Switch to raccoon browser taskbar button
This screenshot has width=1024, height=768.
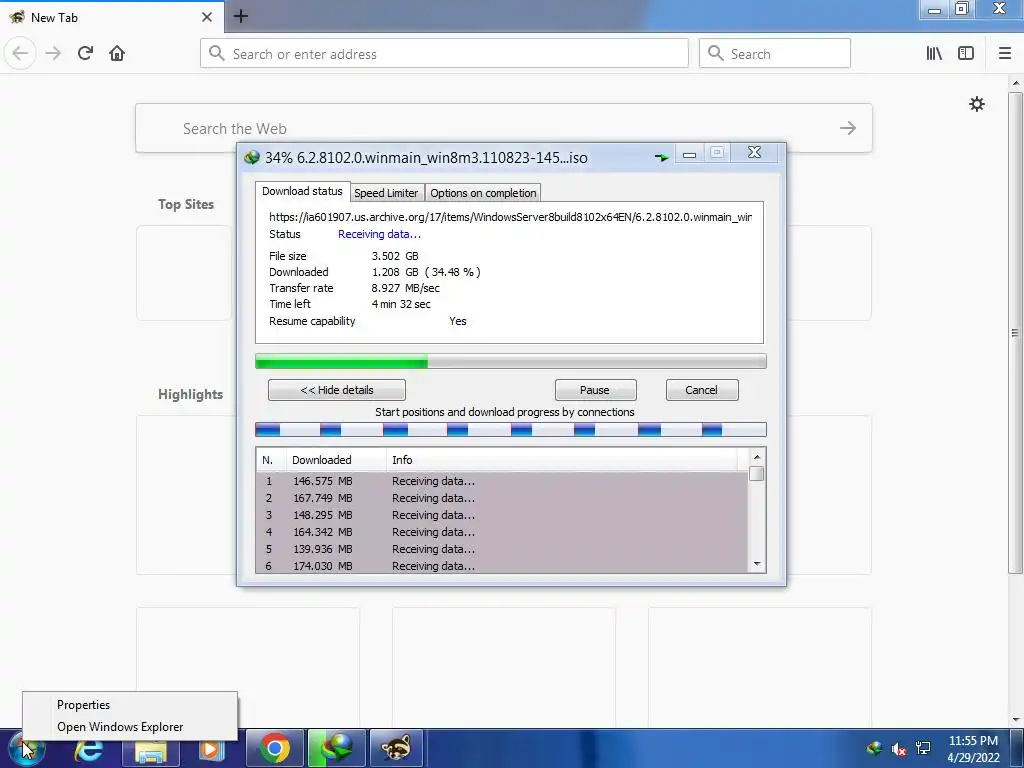pos(396,748)
